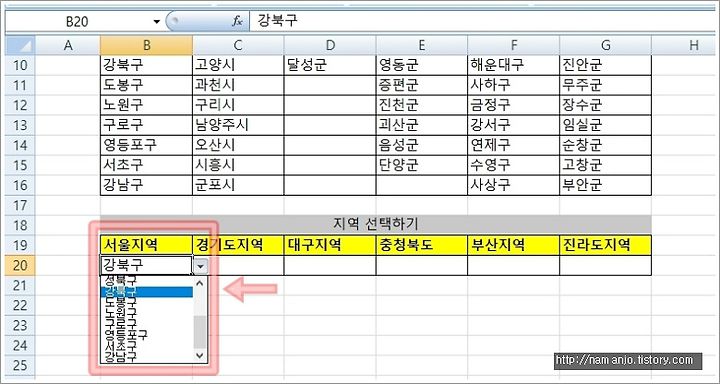Select cell 음성군

pyautogui.click(x=422, y=146)
